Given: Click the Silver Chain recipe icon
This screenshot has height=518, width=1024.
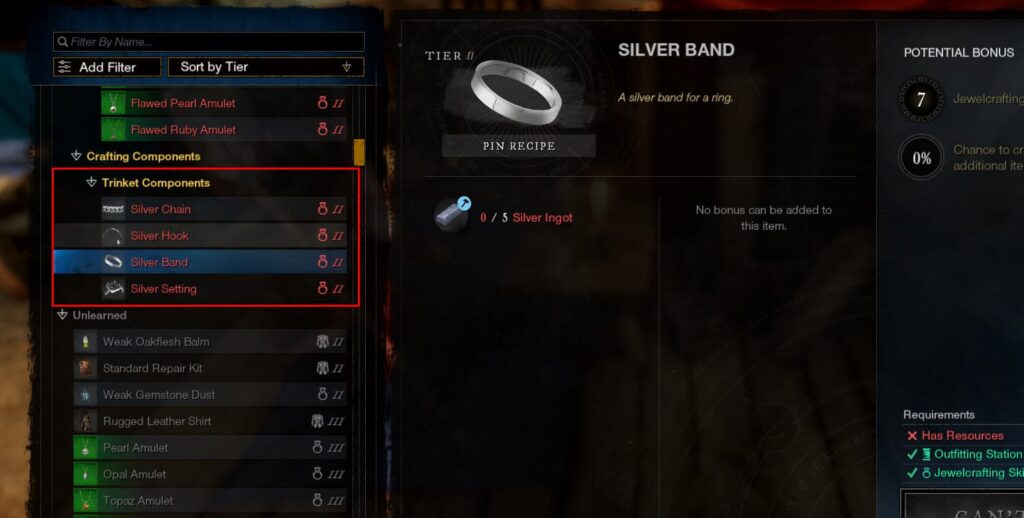Looking at the screenshot, I should [x=113, y=209].
